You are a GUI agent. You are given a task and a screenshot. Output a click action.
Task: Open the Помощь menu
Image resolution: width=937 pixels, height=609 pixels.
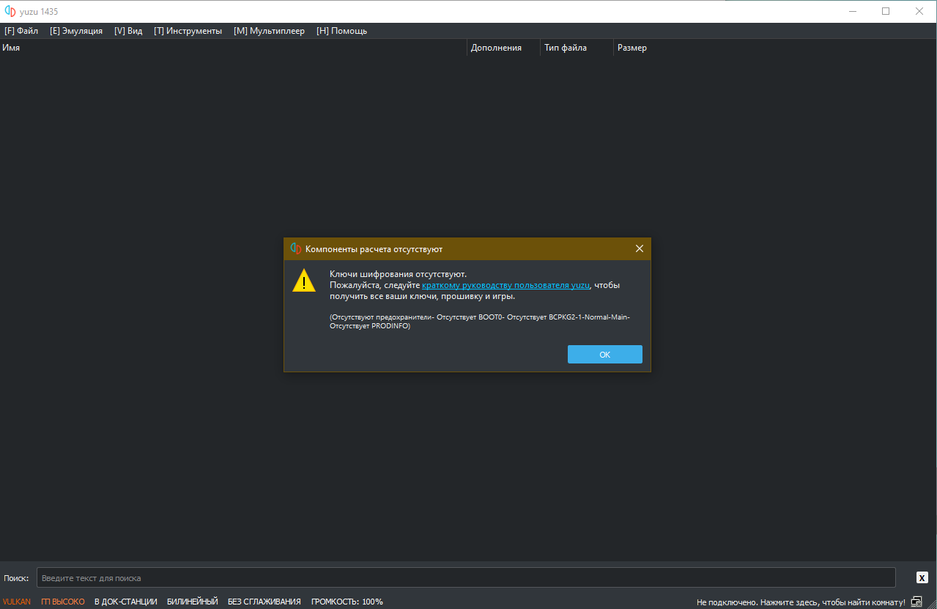point(342,31)
